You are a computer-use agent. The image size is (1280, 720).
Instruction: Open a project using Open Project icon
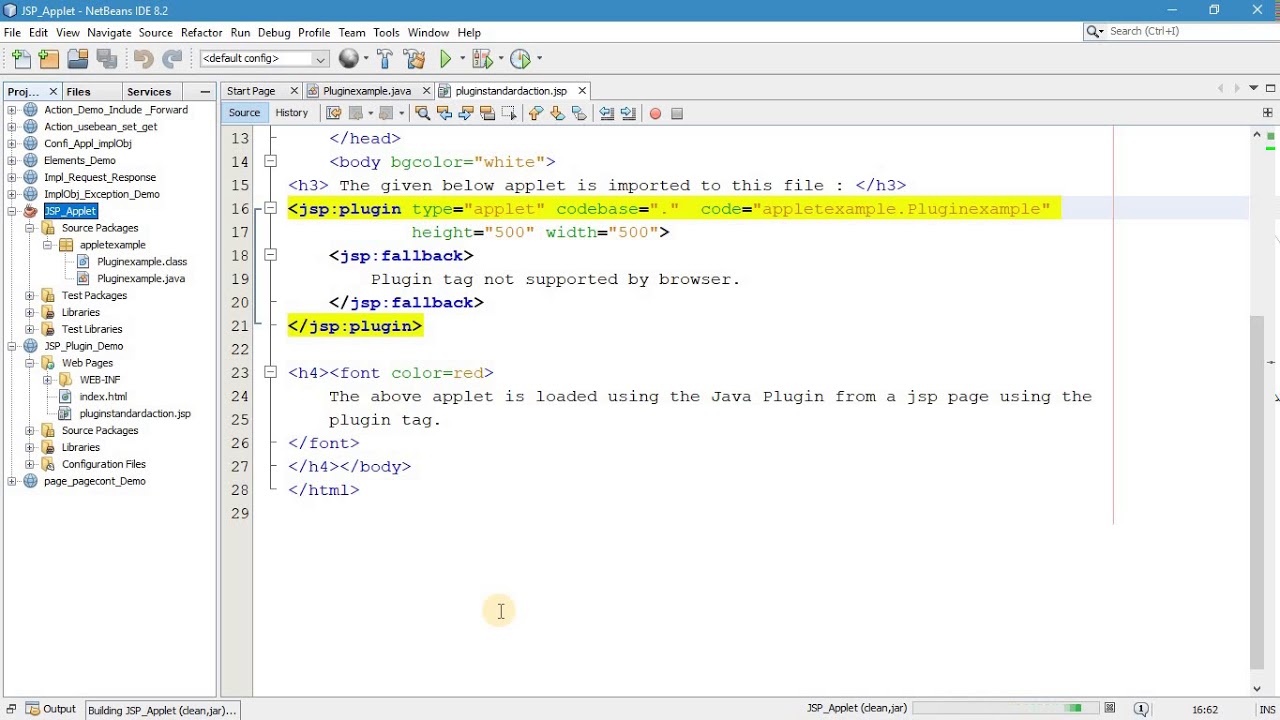pyautogui.click(x=77, y=59)
